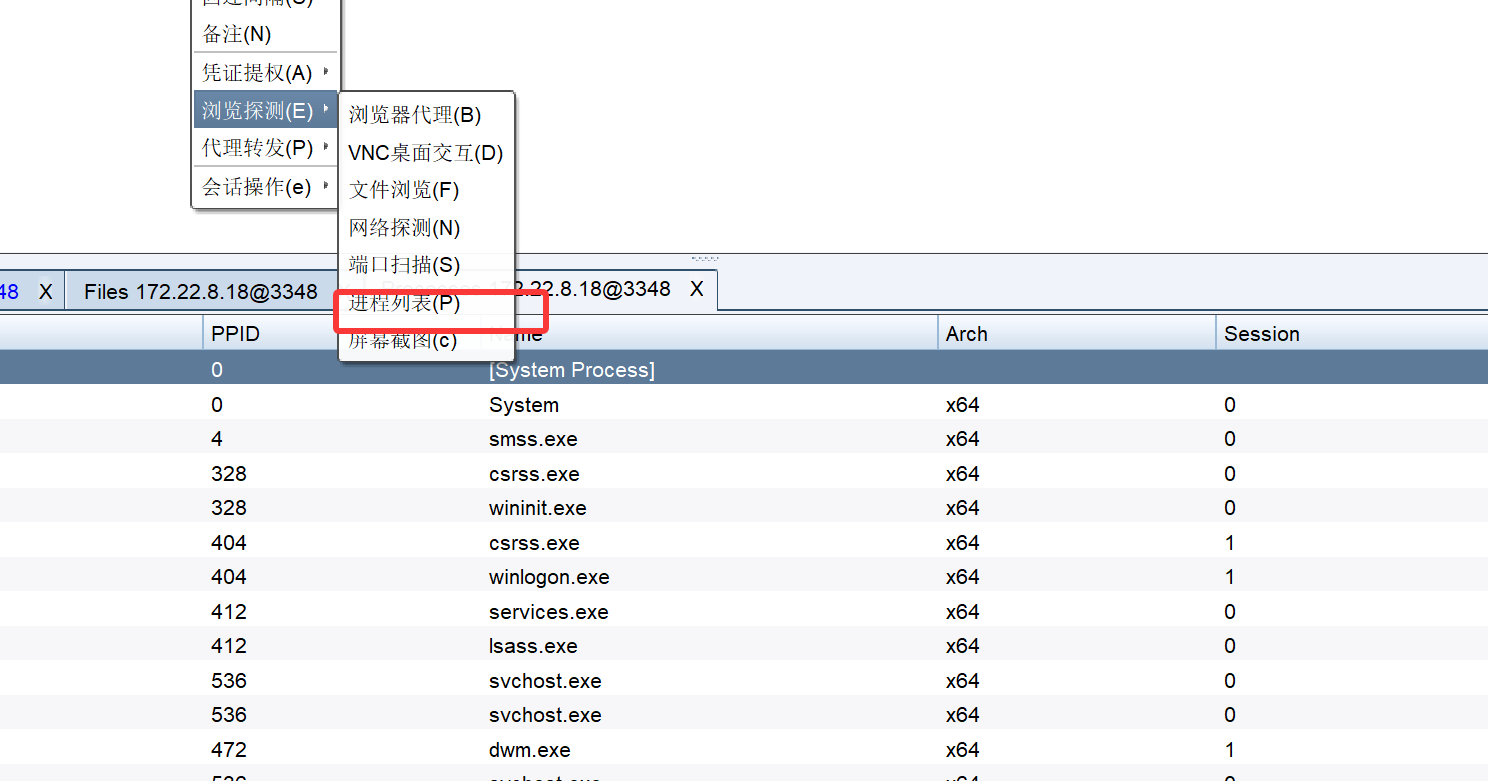Select the dwm.exe process
1488x781 pixels.
click(x=744, y=750)
